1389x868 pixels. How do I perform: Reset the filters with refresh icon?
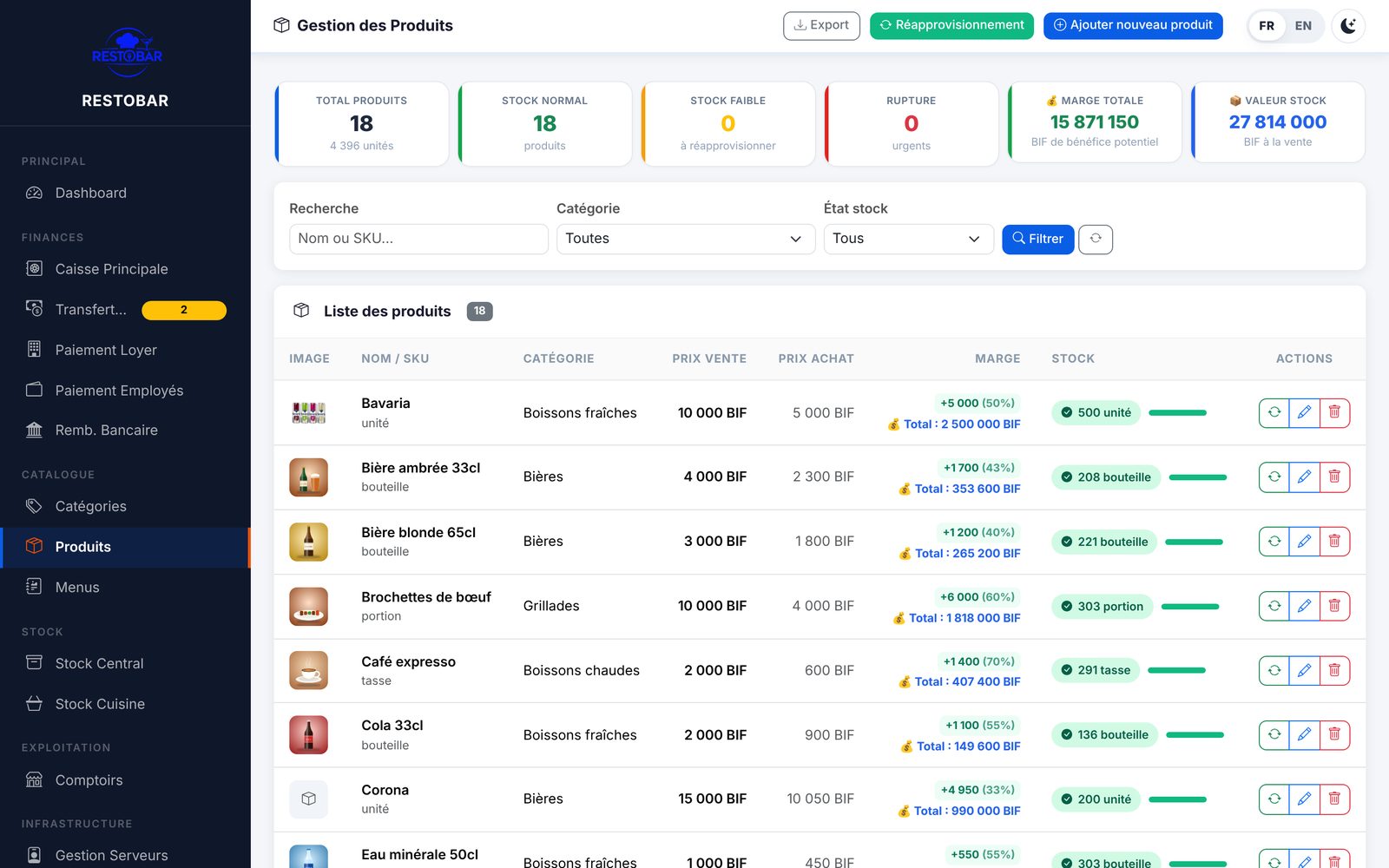click(x=1096, y=239)
